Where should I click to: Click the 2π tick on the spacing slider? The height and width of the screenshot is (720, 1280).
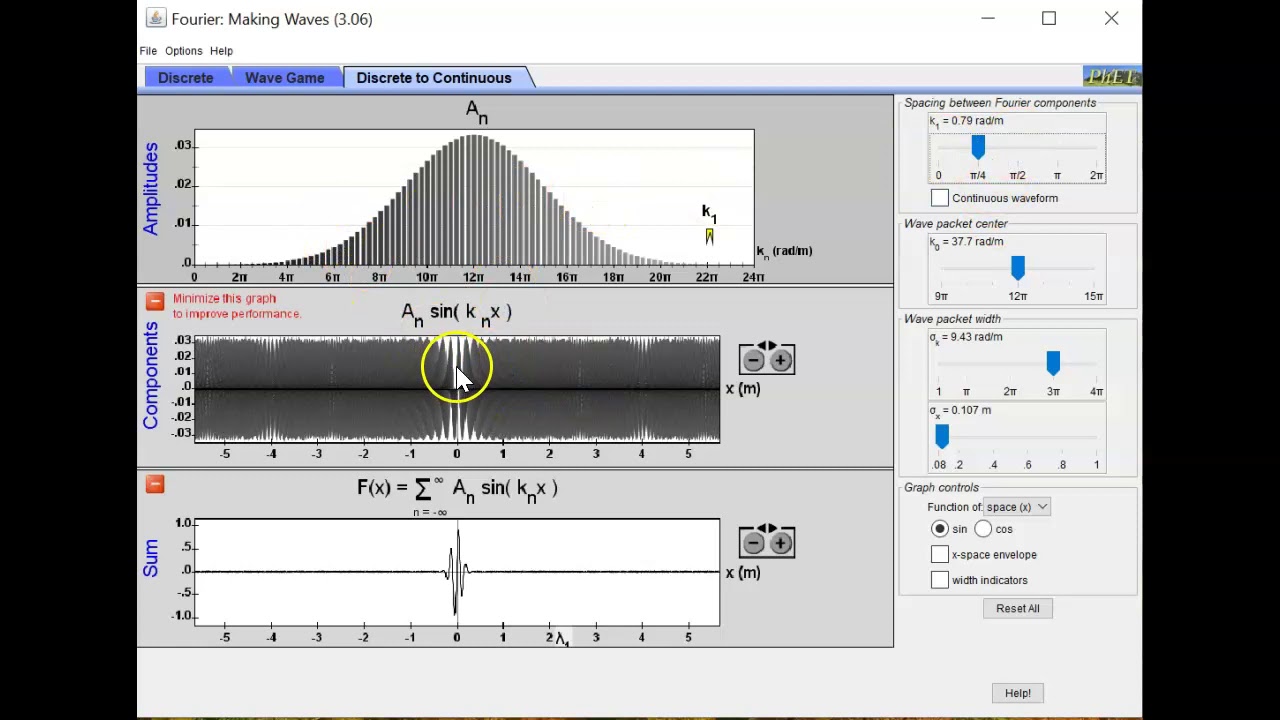coord(1096,175)
